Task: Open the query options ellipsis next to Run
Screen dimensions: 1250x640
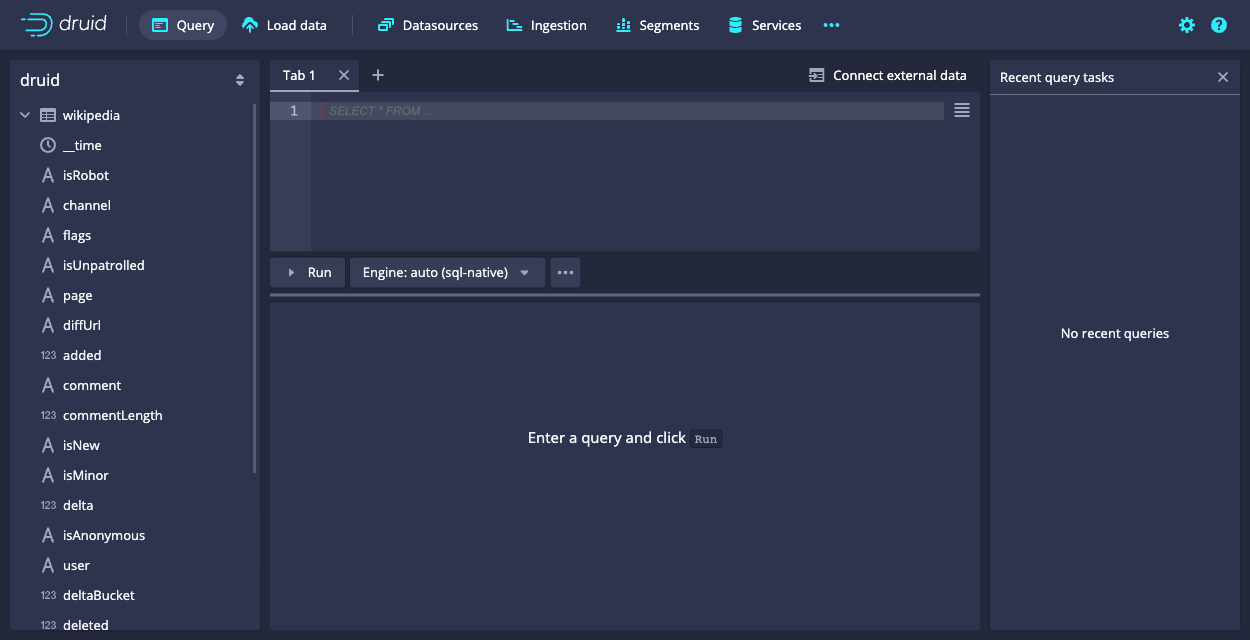Action: pyautogui.click(x=565, y=272)
